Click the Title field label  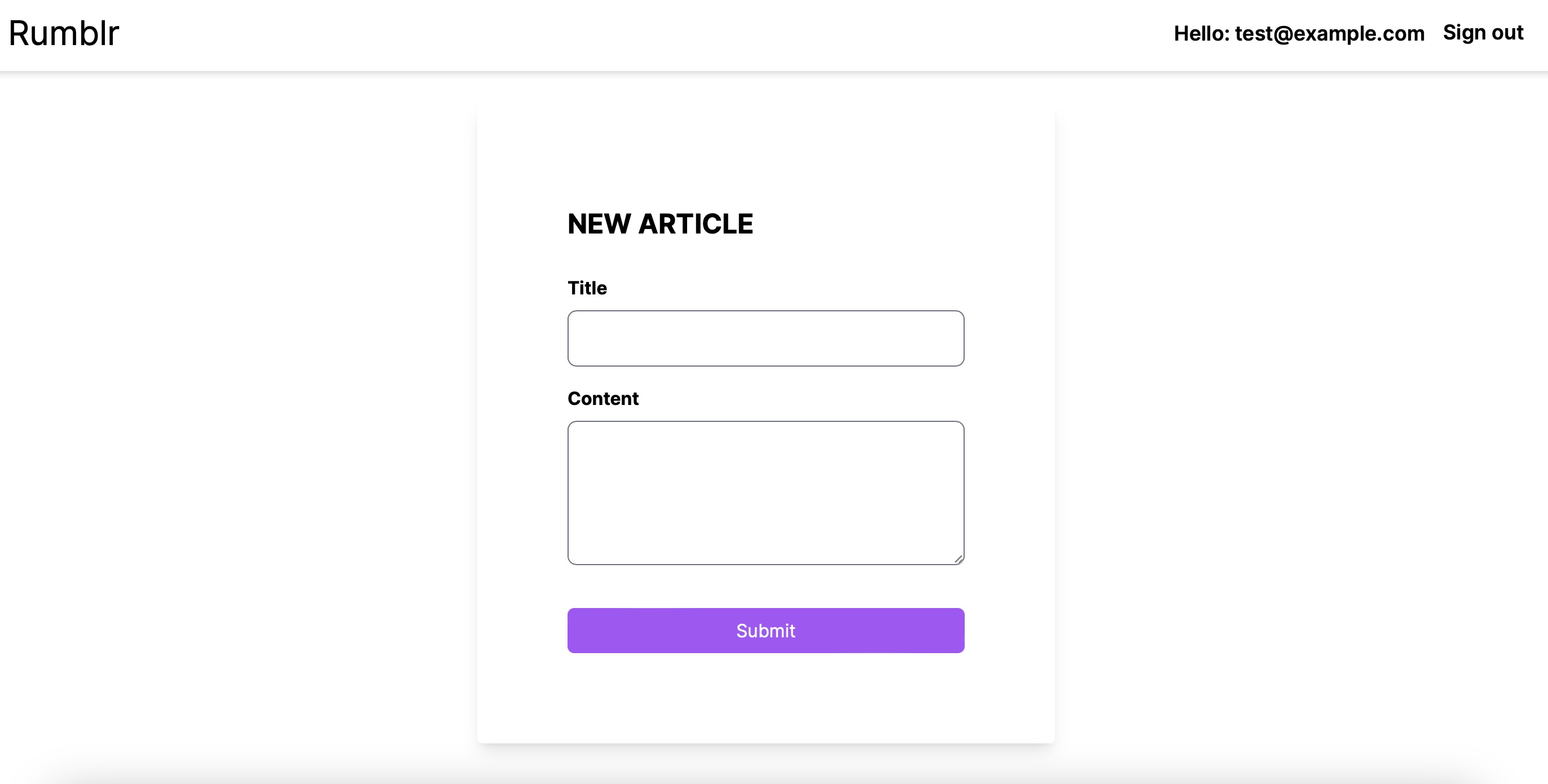[587, 288]
